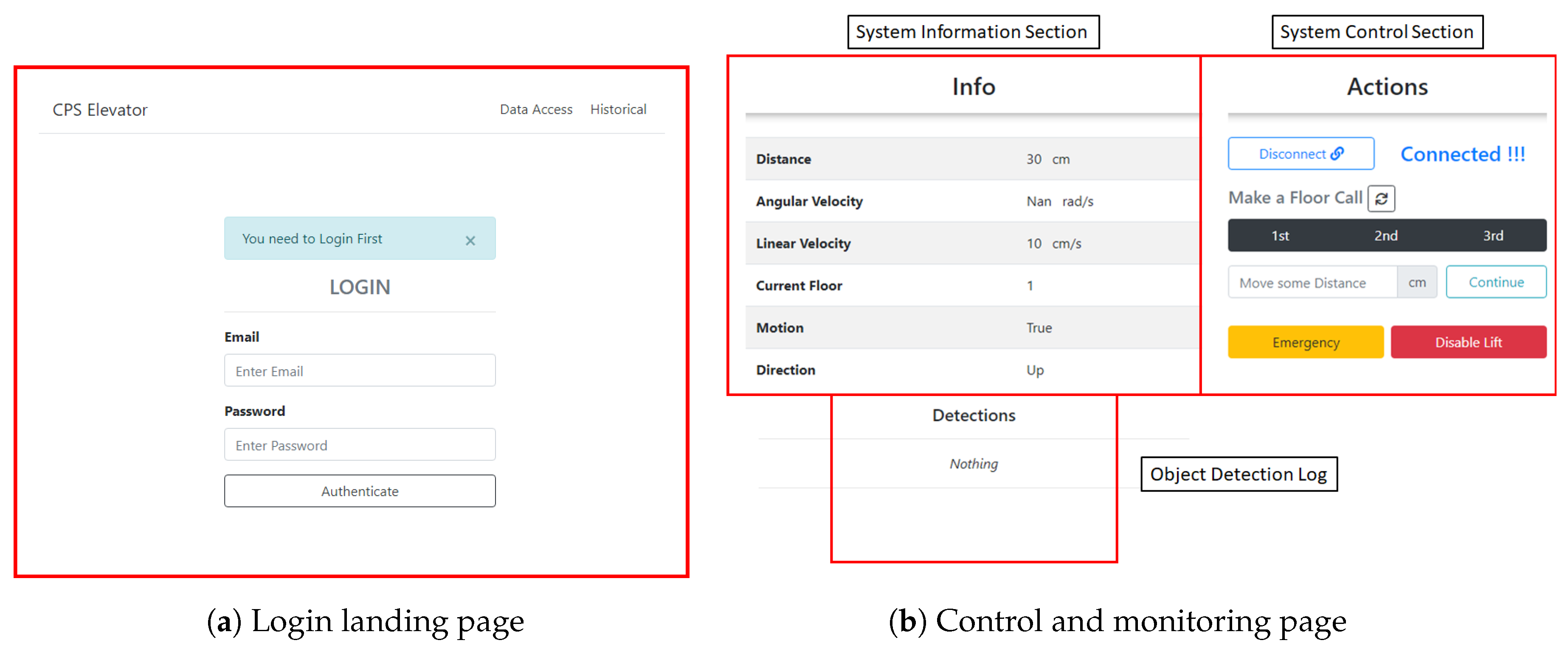
Task: Dismiss the 'You need to Login First' alert
Action: 470,241
